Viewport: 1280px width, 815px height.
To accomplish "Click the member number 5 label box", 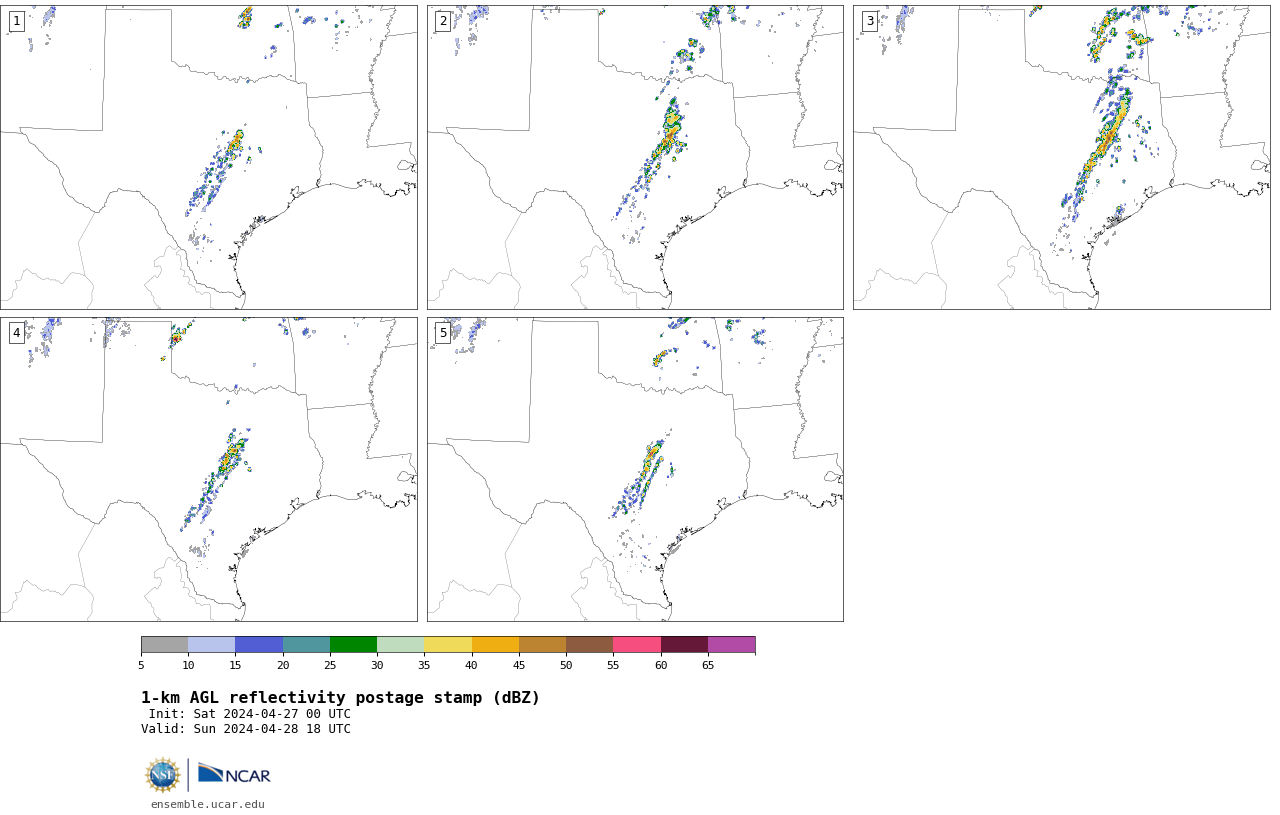I will point(443,333).
